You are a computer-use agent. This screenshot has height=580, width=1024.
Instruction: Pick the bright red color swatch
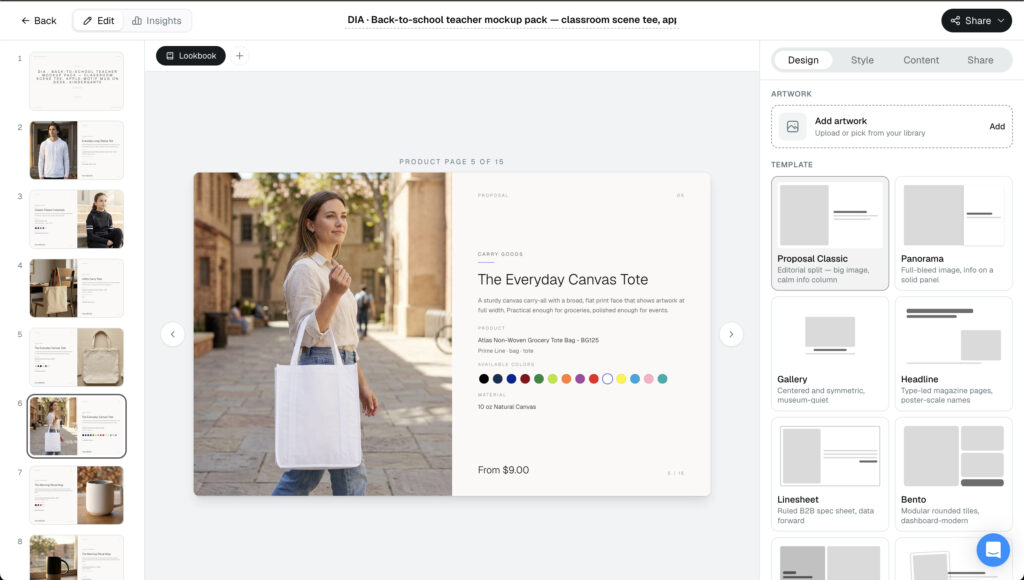[x=594, y=379]
